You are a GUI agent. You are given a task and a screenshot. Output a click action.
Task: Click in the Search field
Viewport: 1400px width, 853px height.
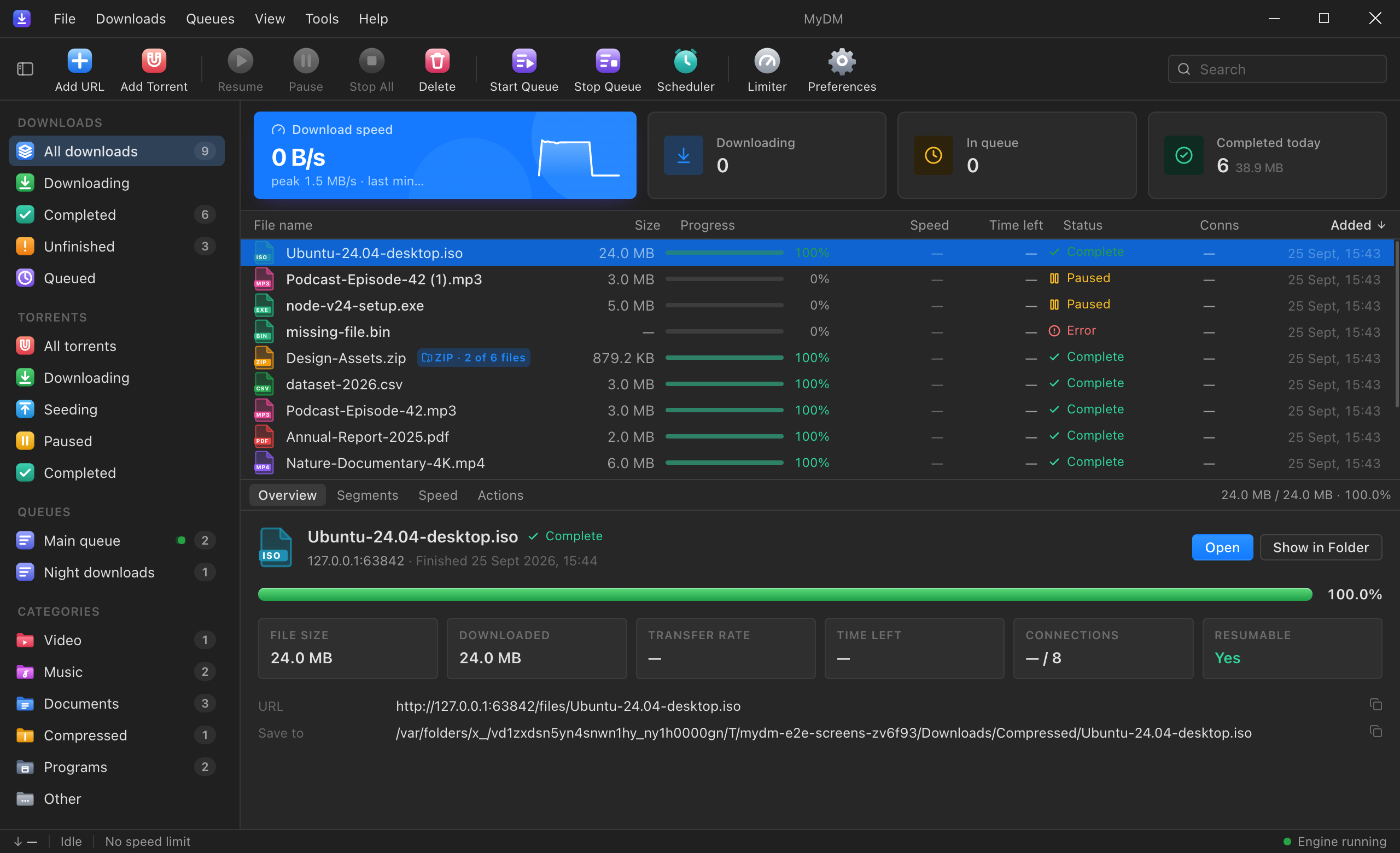[1277, 69]
